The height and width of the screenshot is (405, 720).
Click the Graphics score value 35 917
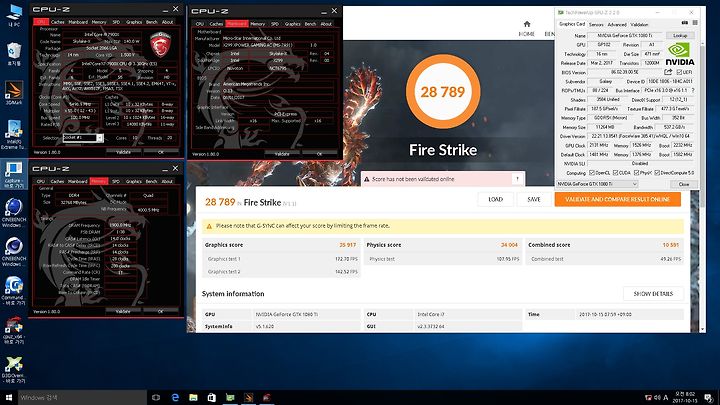tap(347, 245)
